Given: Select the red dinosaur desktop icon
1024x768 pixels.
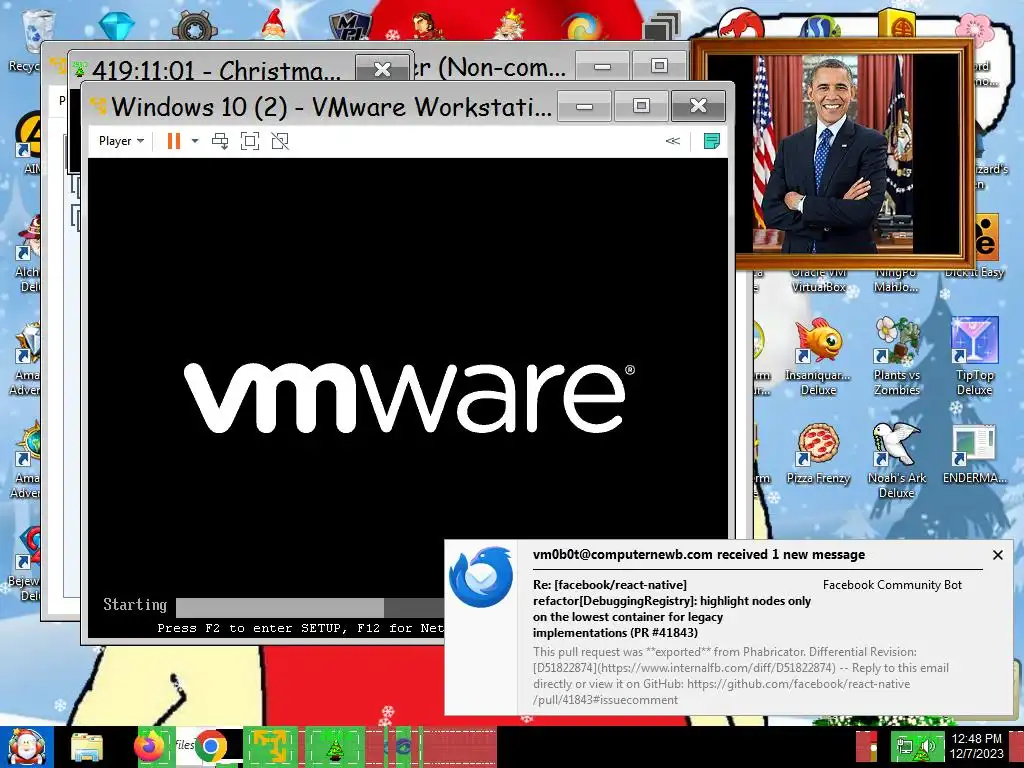Looking at the screenshot, I should 741,24.
